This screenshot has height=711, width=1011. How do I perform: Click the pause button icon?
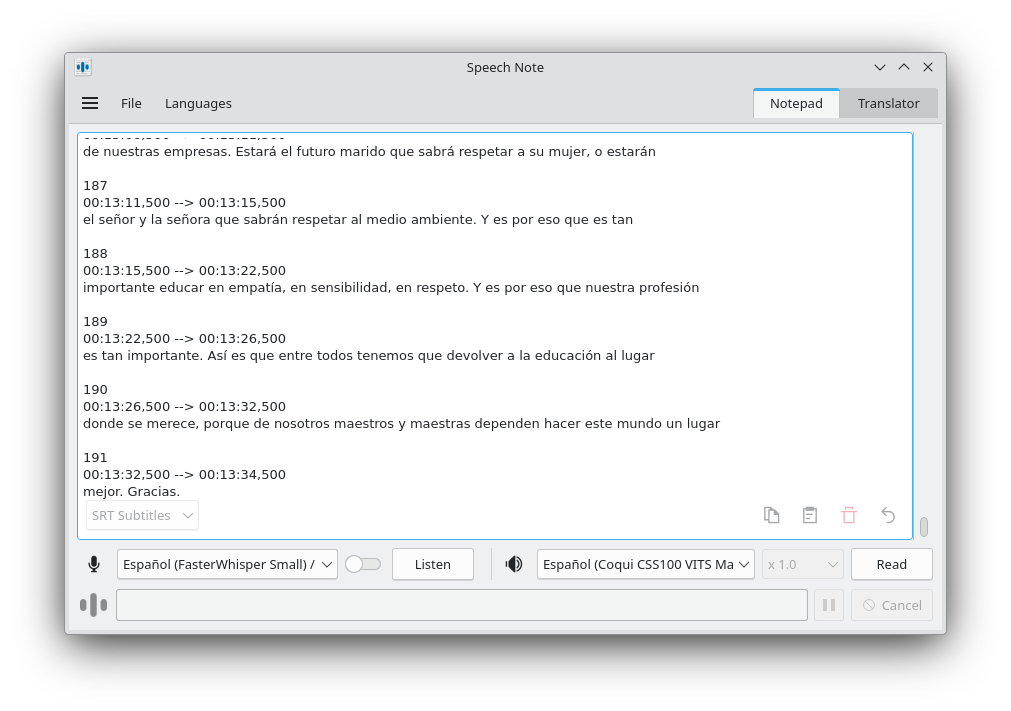pos(828,605)
